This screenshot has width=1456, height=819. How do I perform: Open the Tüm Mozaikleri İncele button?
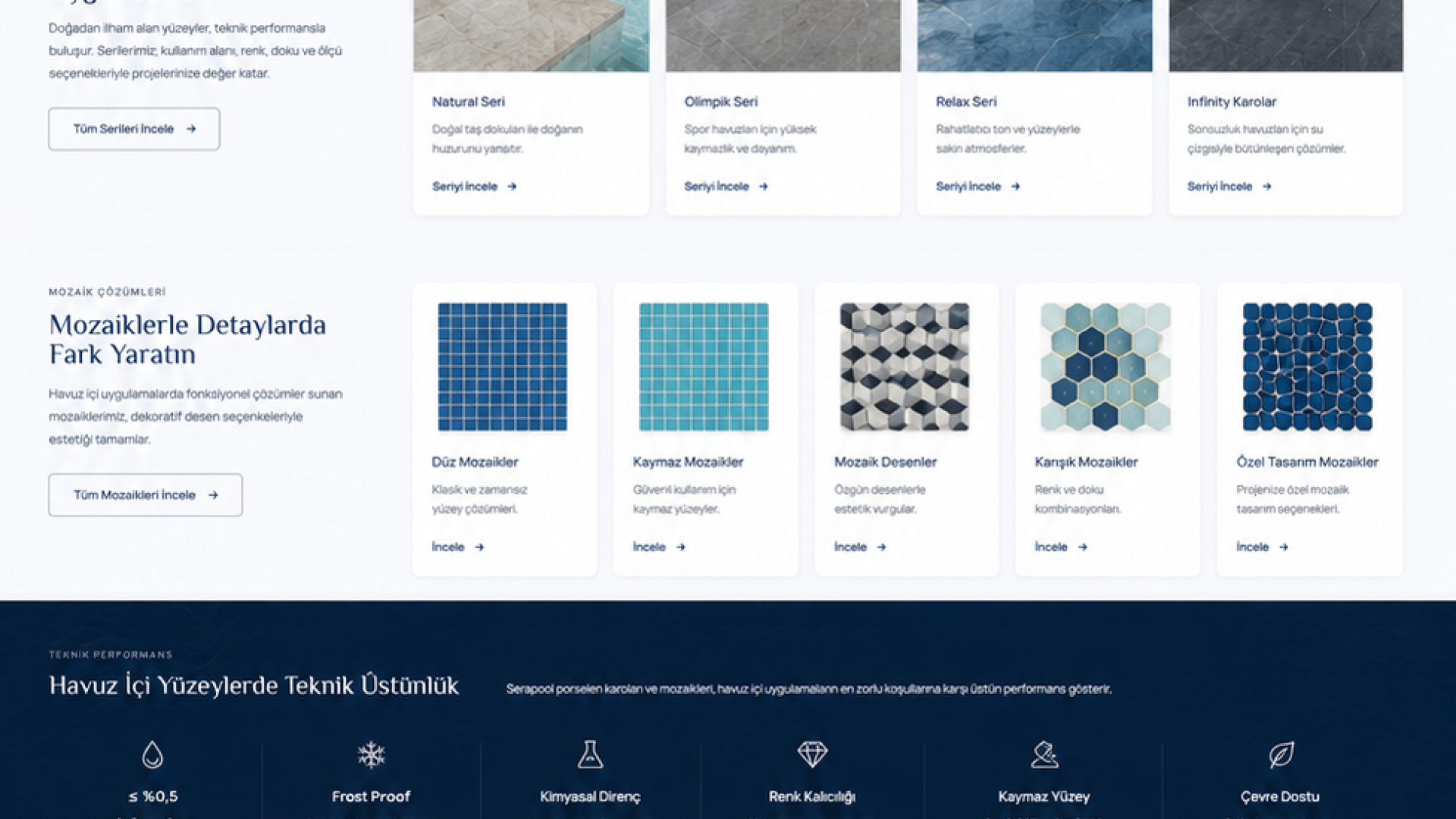coord(146,495)
